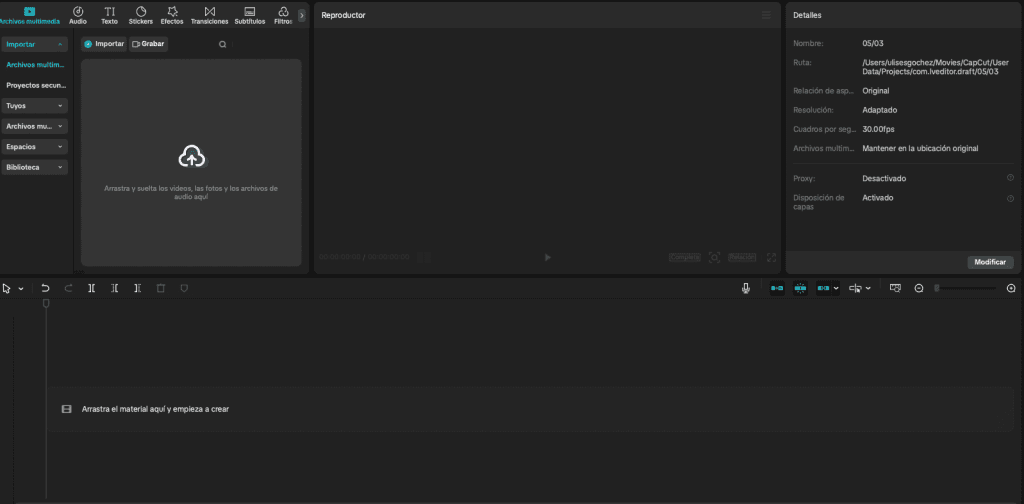Click the Grabar button
Image resolution: width=1024 pixels, height=504 pixels.
coord(148,44)
